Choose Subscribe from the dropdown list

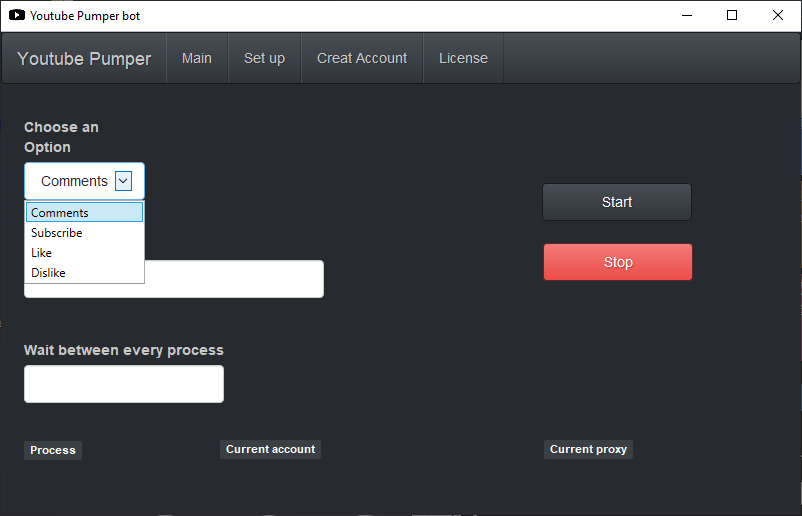coord(84,233)
